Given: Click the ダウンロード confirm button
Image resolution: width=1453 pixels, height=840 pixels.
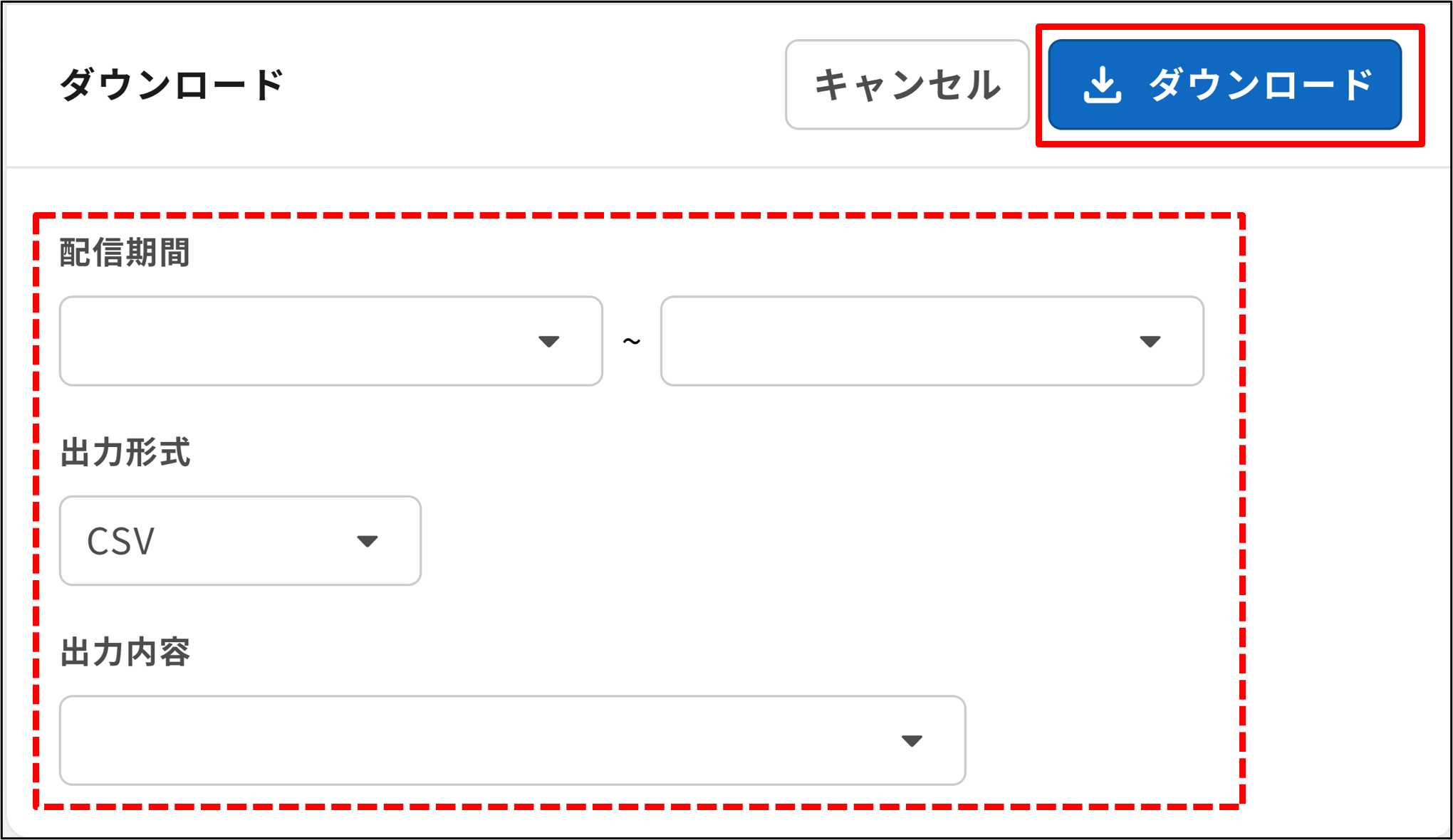Looking at the screenshot, I should 1224,85.
